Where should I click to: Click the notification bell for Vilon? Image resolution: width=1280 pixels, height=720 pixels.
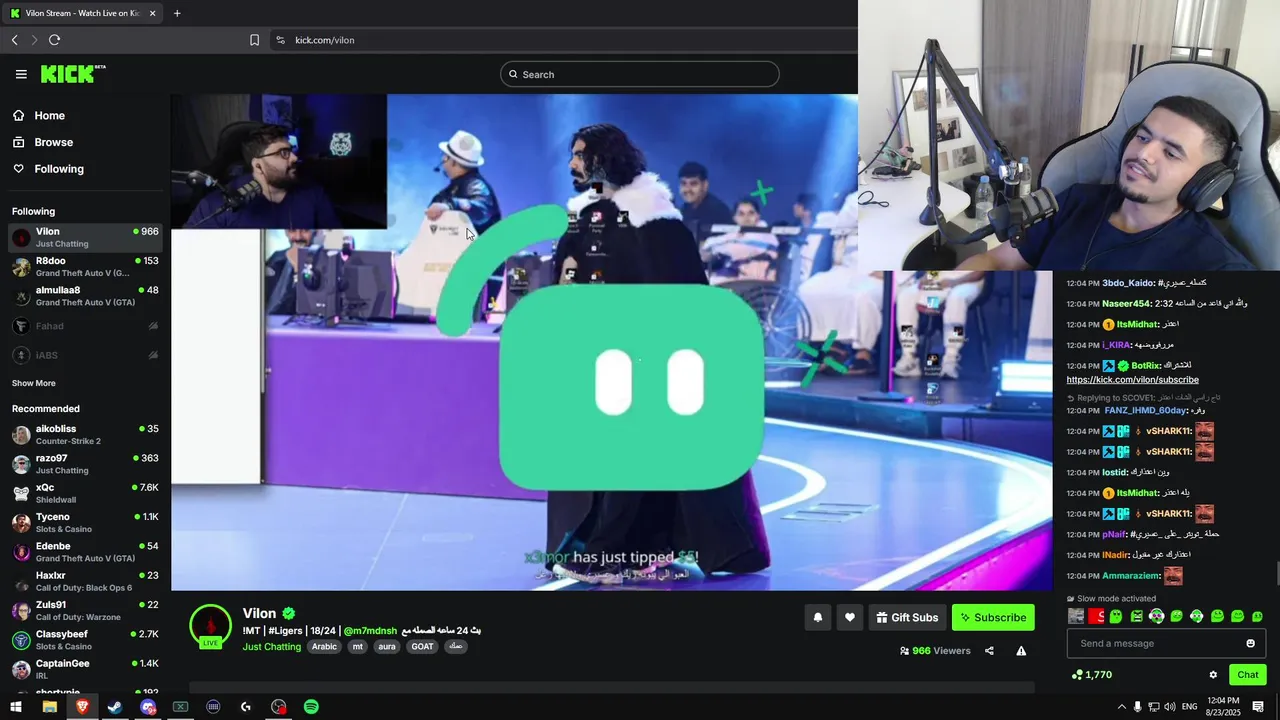[x=818, y=618]
